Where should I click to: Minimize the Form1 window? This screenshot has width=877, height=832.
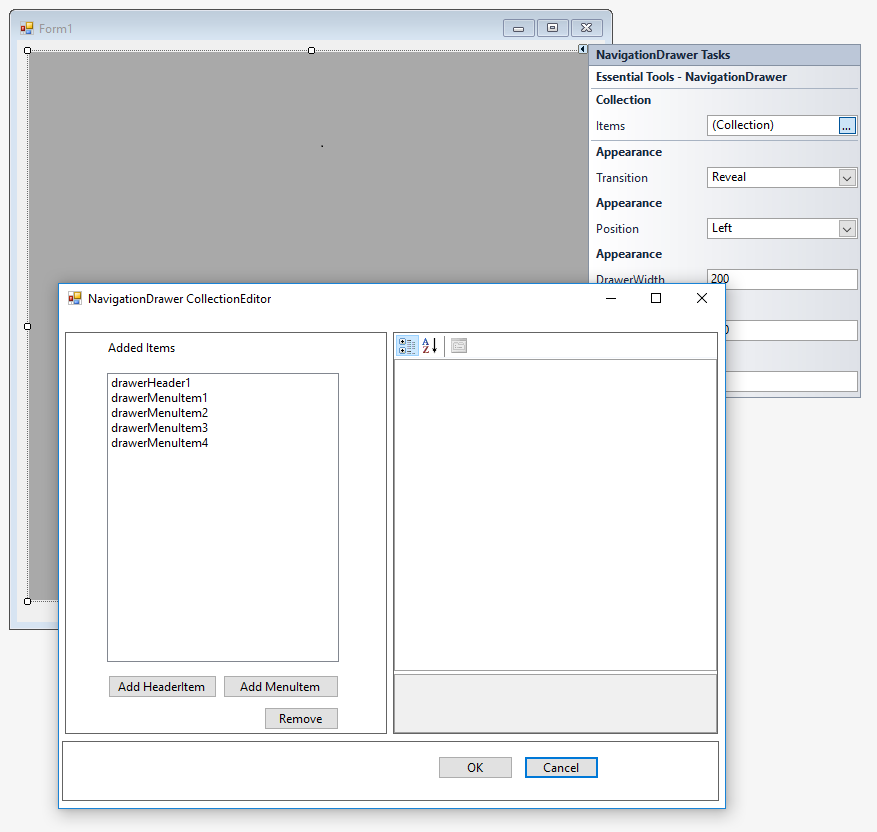(518, 28)
